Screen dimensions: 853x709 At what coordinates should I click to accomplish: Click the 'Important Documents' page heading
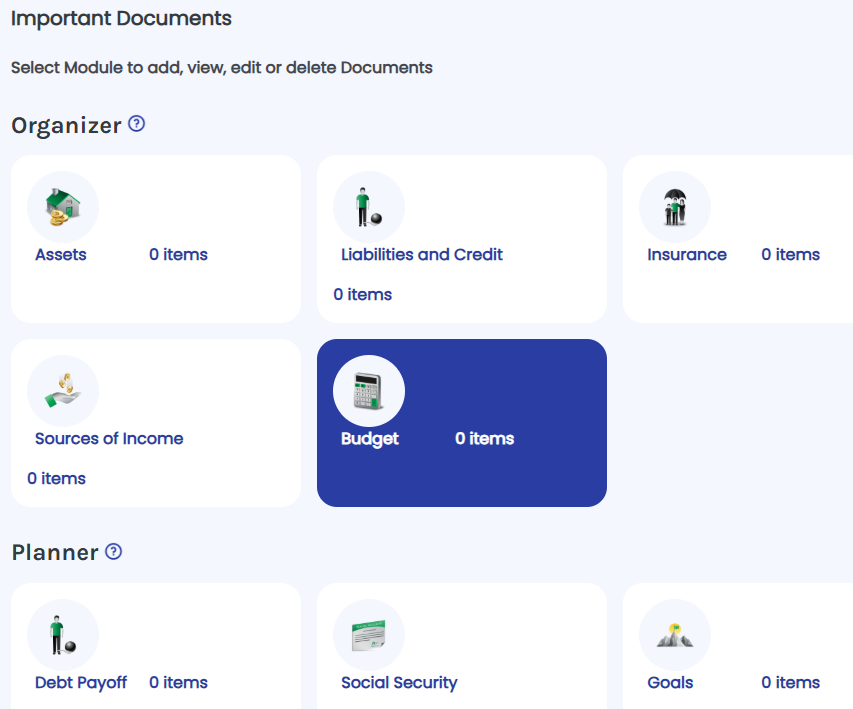(x=121, y=19)
